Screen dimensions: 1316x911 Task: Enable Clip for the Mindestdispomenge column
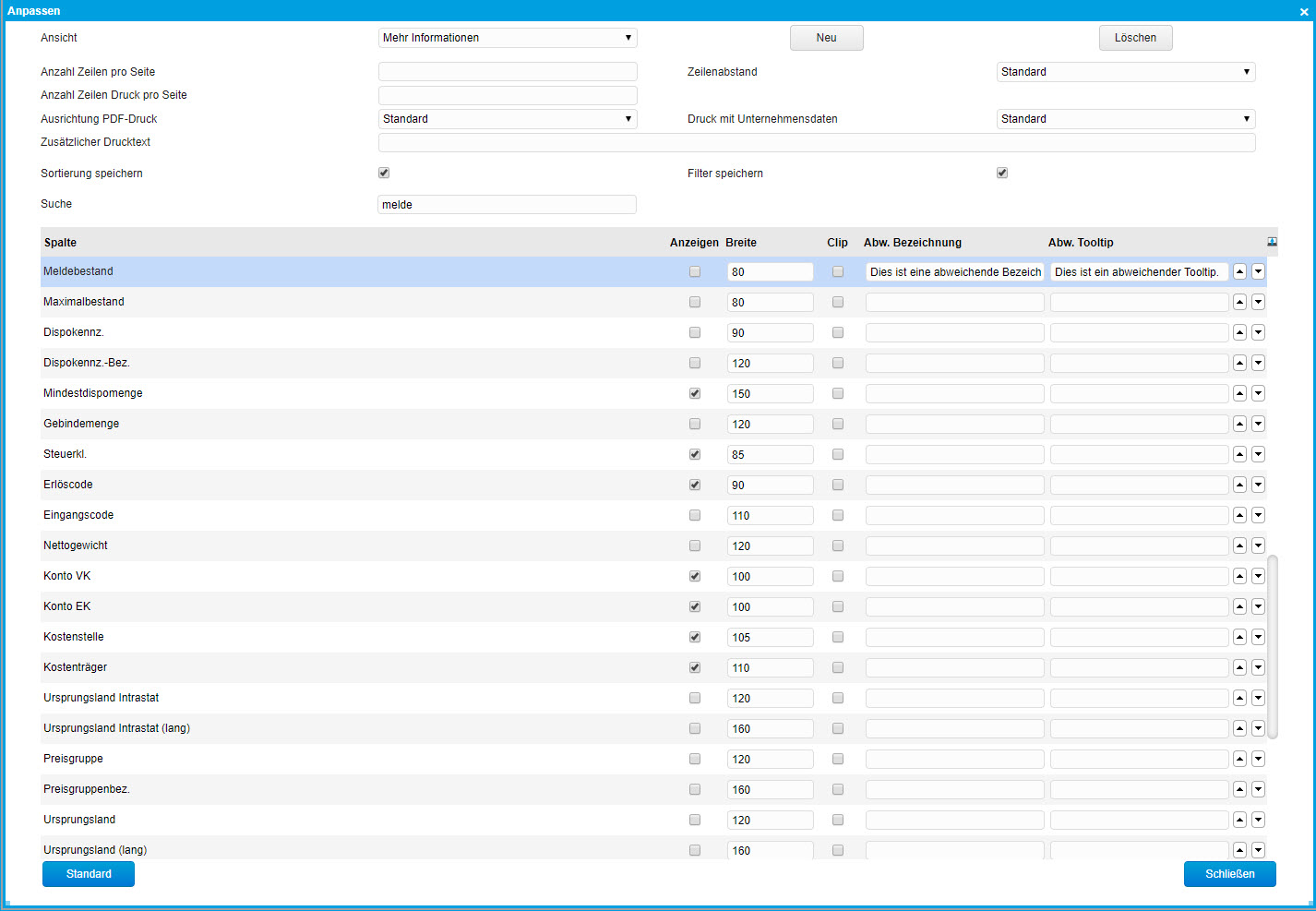pos(838,393)
